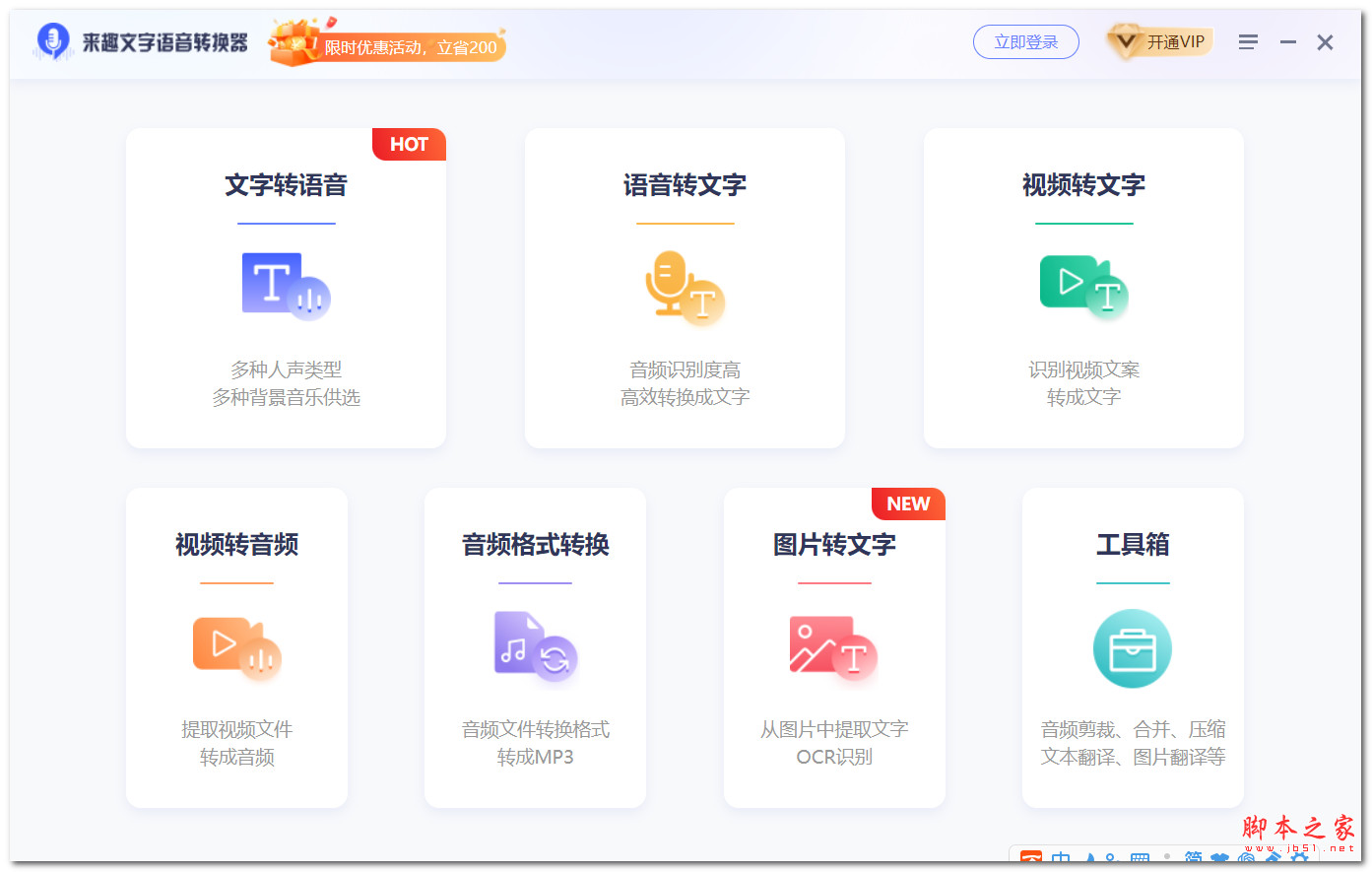The height and width of the screenshot is (872, 1372).
Task: Open 开通VIP membership page
Action: [x=1160, y=41]
